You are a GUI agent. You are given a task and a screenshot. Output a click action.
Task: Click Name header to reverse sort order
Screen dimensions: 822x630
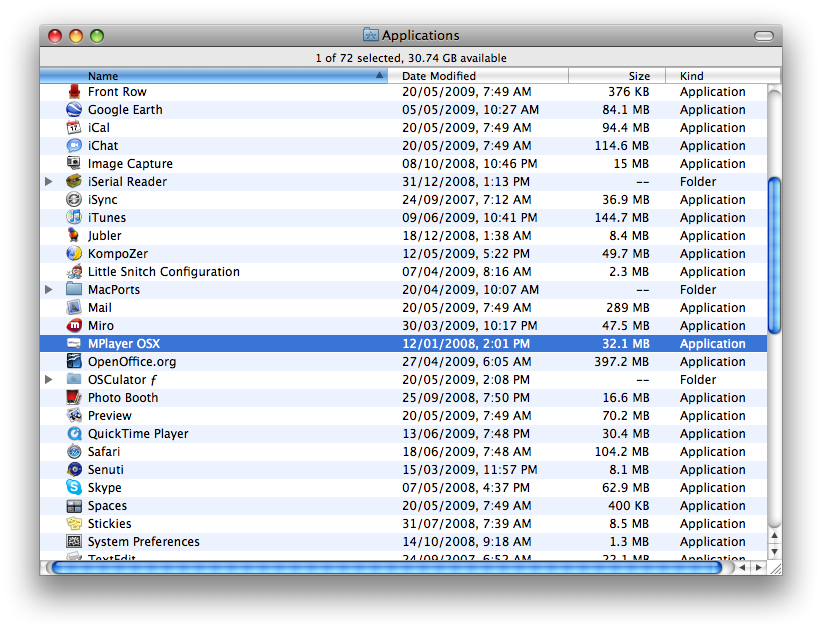[x=102, y=75]
